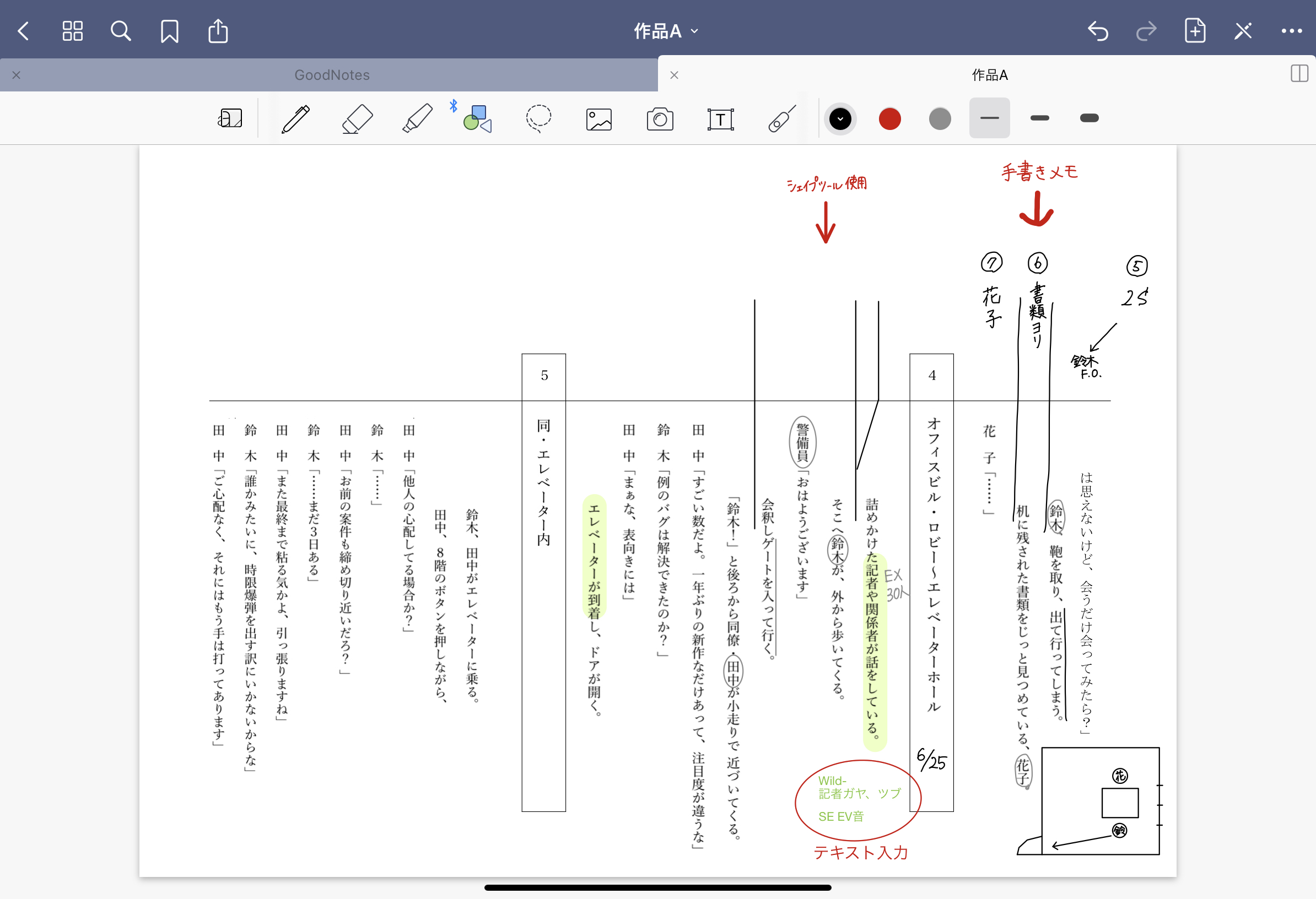Screen dimensions: 1316x899
Task: Click the red label 'テキスト入力'
Action: (861, 853)
